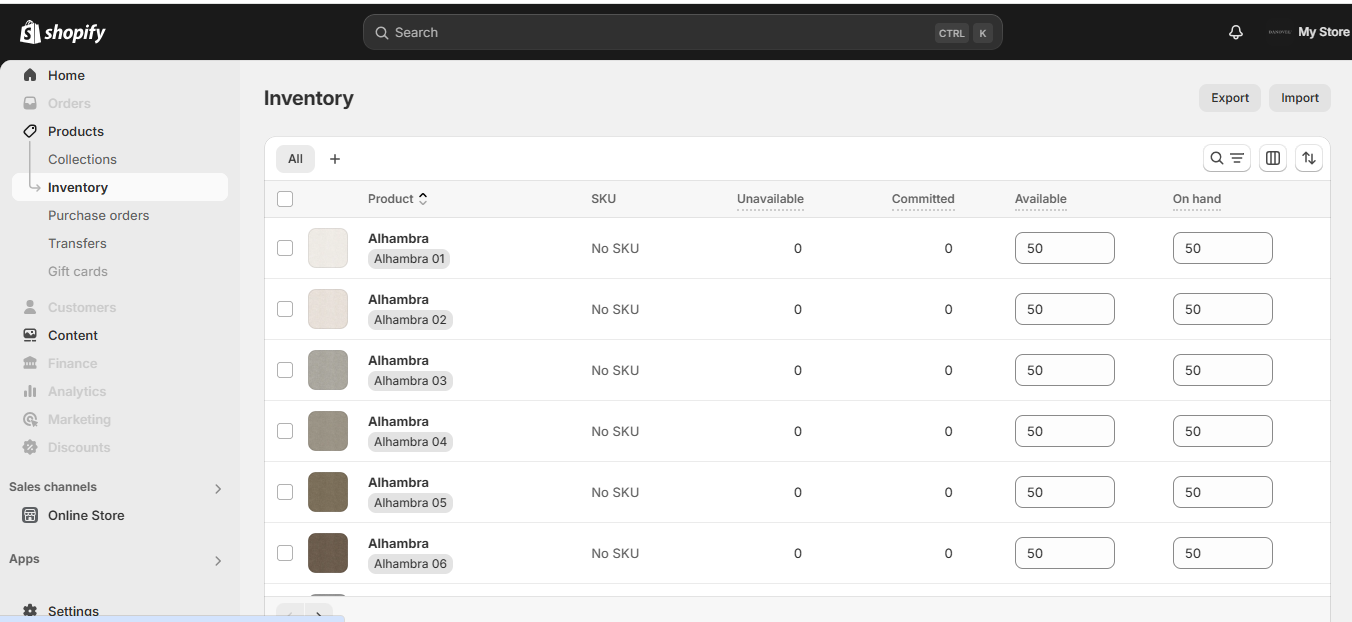Click the Shopify logo
This screenshot has width=1352, height=622.
[63, 32]
